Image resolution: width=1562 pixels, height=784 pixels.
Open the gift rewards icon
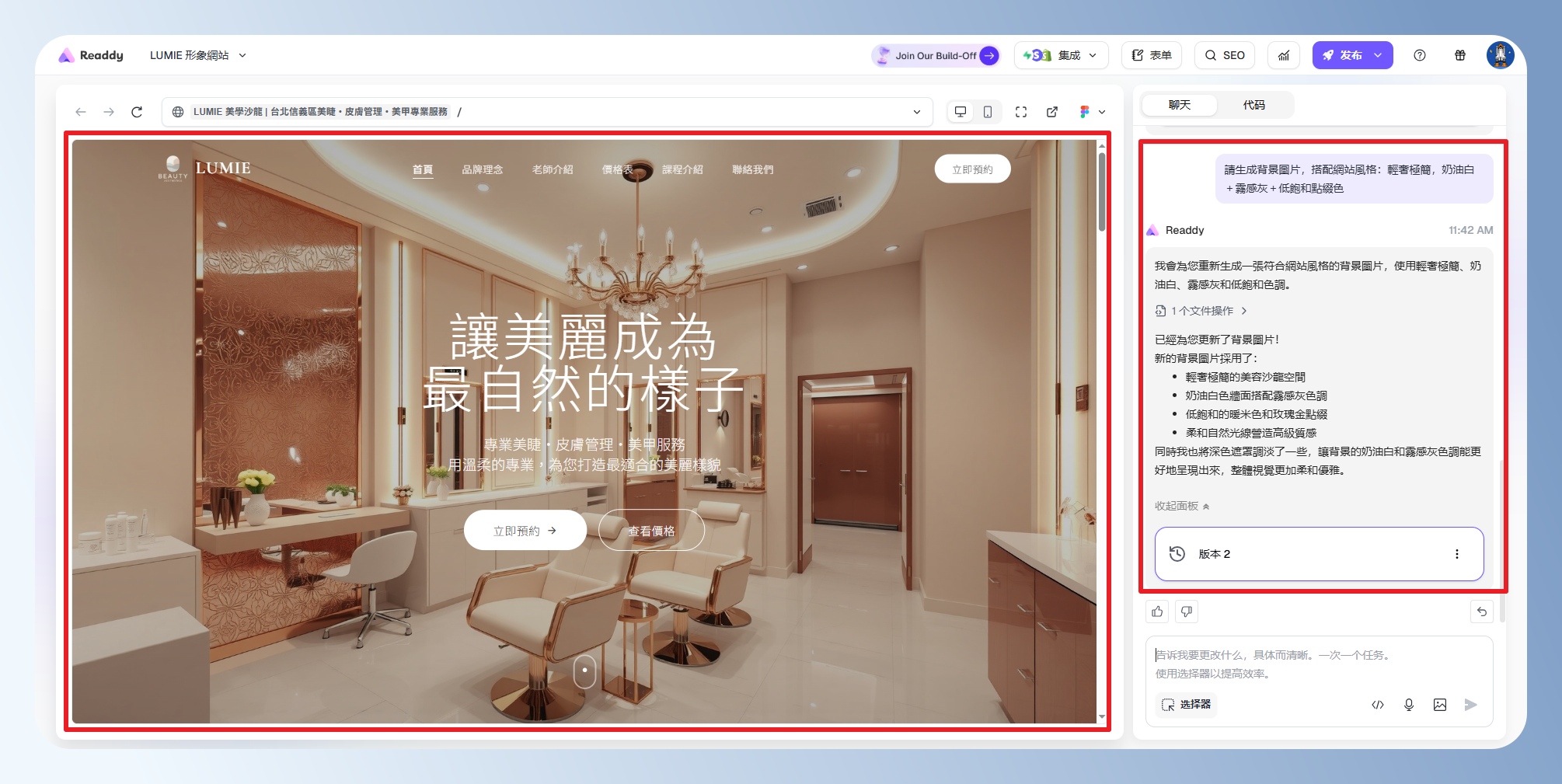1460,55
